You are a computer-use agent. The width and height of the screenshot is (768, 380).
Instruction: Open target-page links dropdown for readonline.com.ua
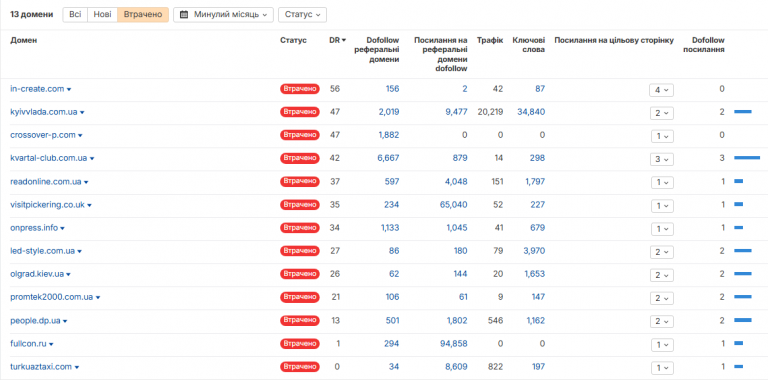point(662,182)
